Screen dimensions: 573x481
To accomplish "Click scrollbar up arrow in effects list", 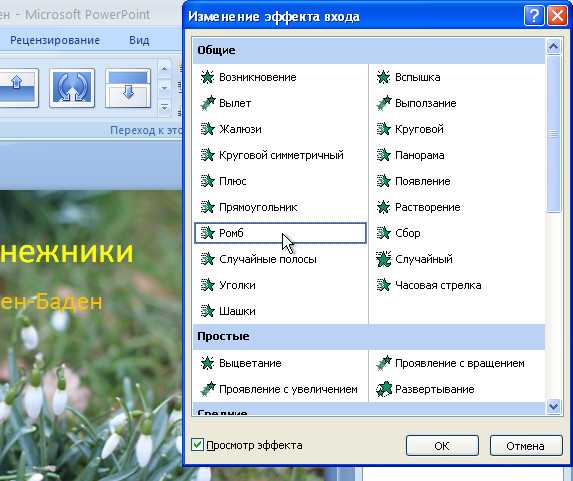I will (554, 46).
